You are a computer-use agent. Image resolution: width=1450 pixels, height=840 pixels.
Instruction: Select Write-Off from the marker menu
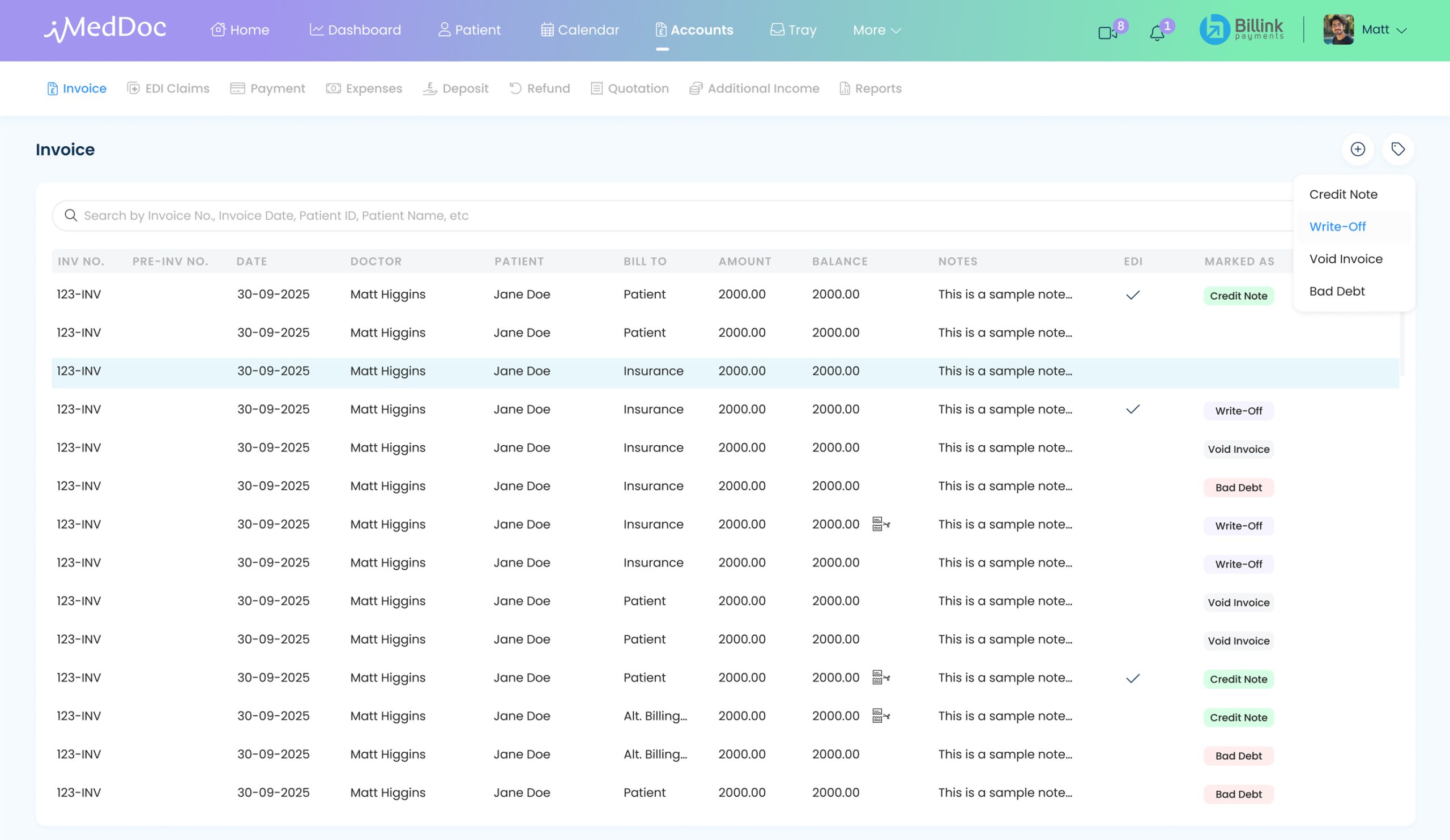tap(1337, 227)
